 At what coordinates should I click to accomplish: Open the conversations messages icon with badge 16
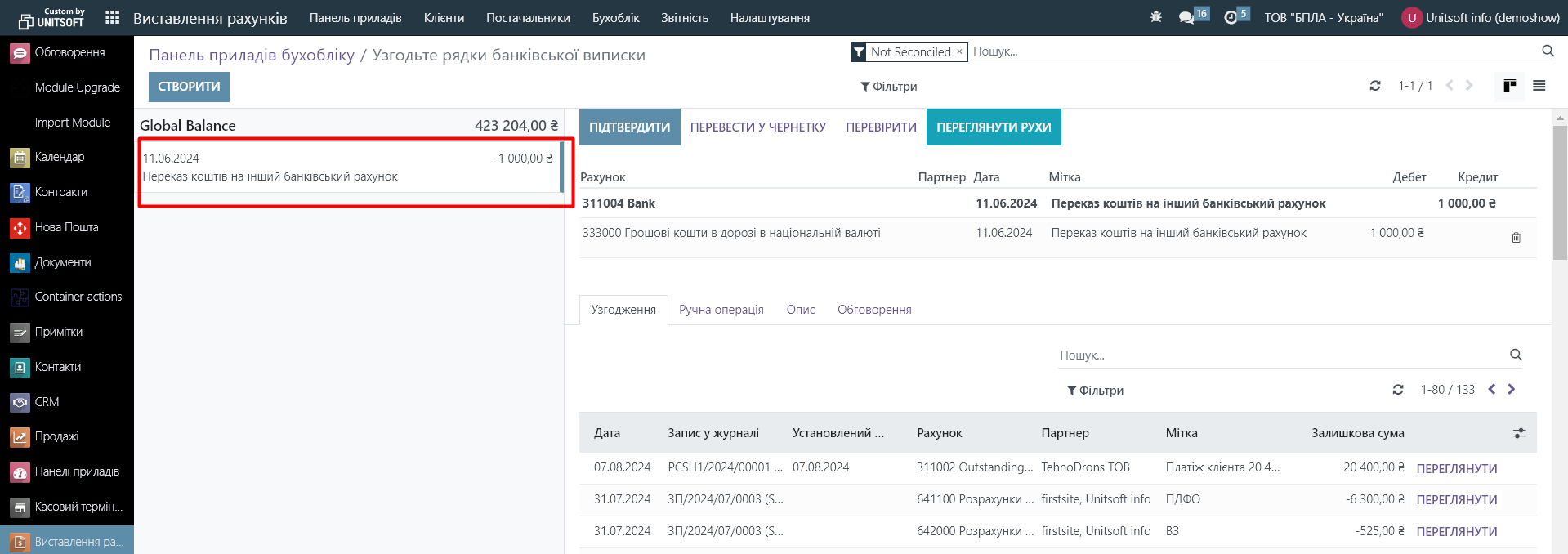pos(1187,17)
